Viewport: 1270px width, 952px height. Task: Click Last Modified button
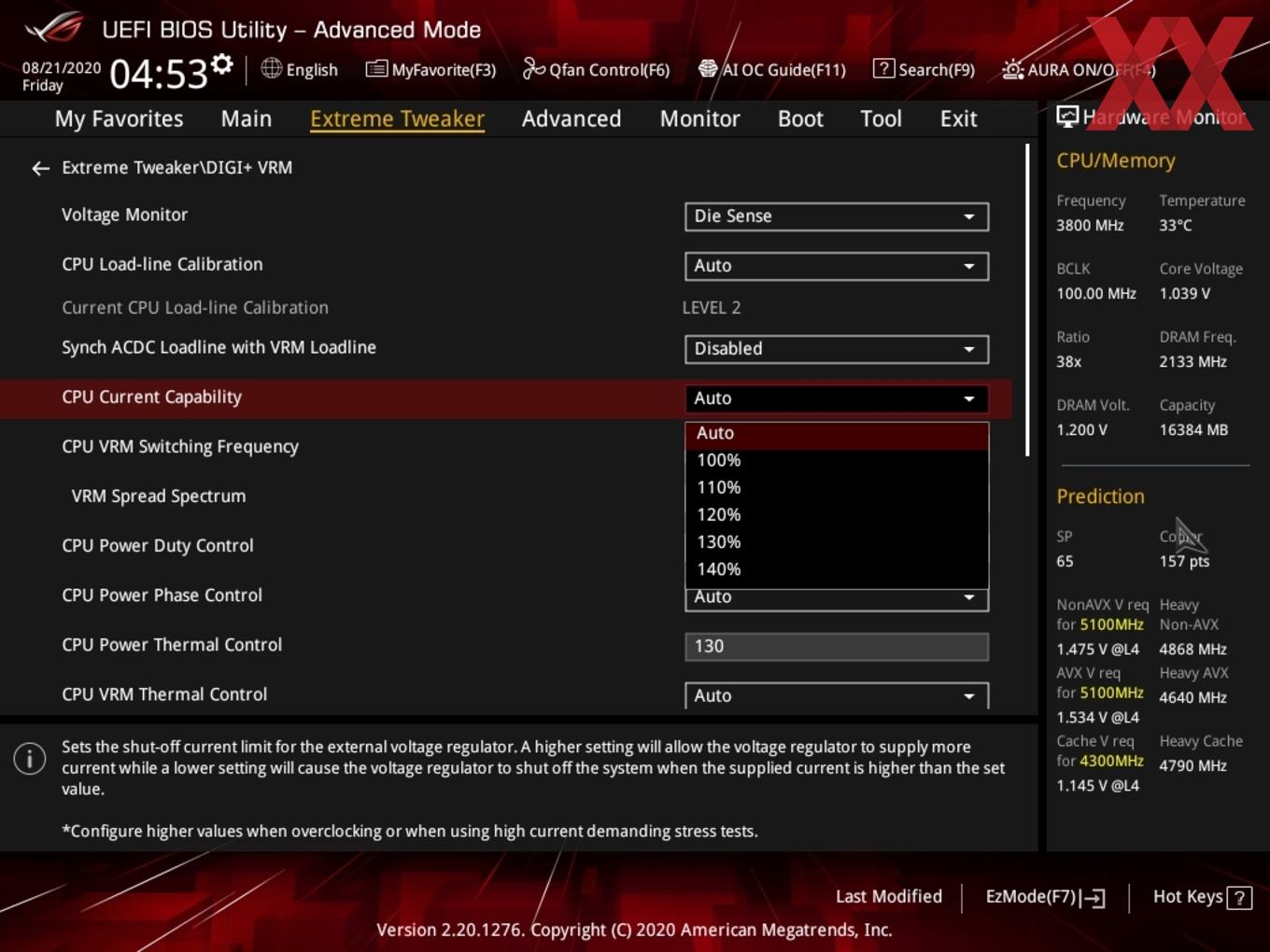tap(889, 897)
